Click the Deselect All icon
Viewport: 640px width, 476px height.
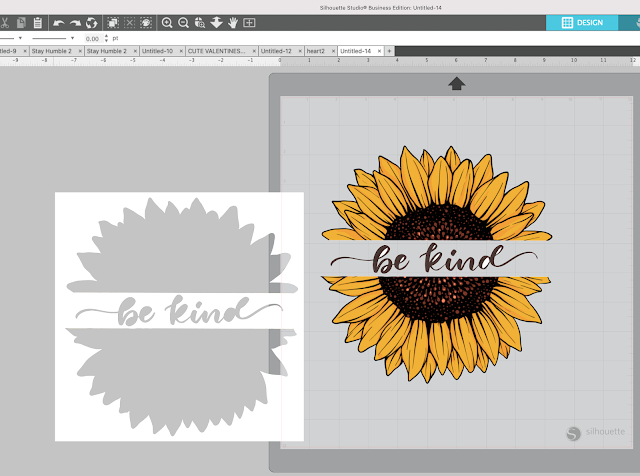tap(129, 22)
